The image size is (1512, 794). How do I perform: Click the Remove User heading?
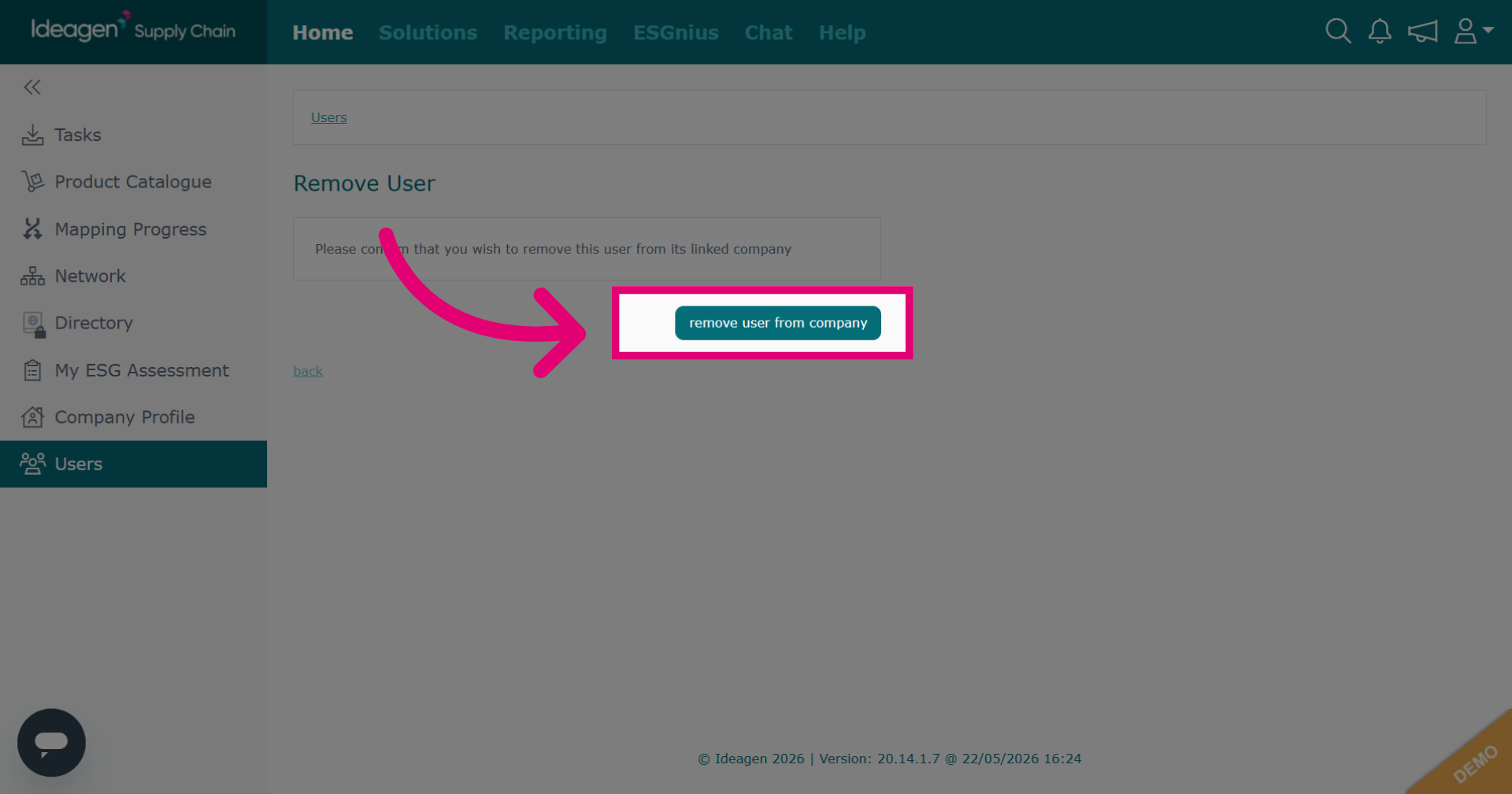[365, 184]
